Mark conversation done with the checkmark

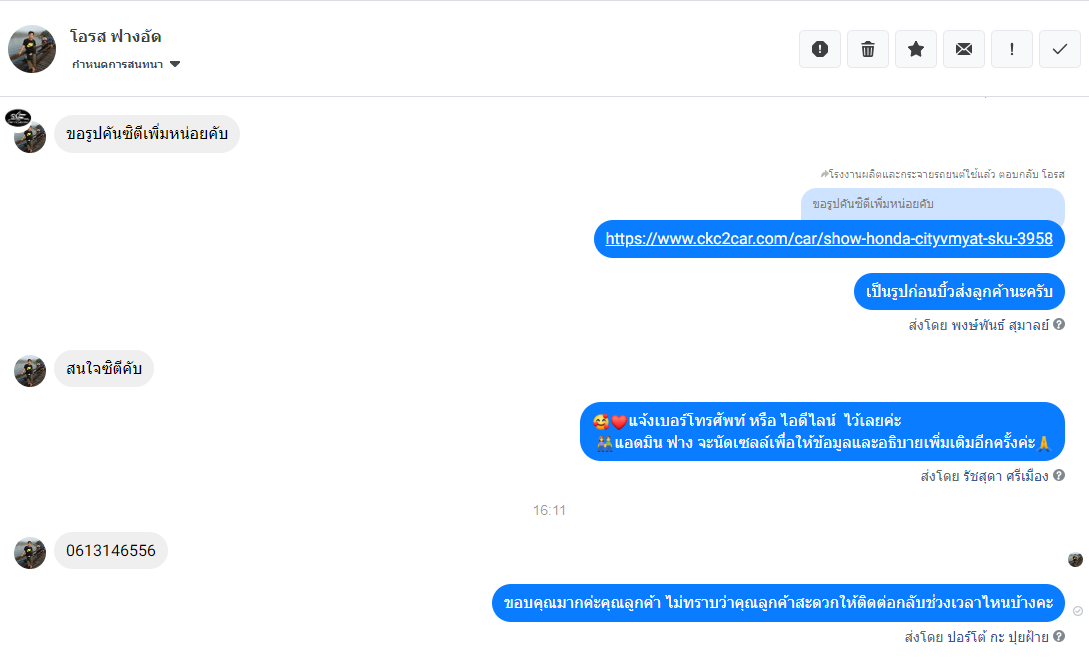coord(1059,49)
